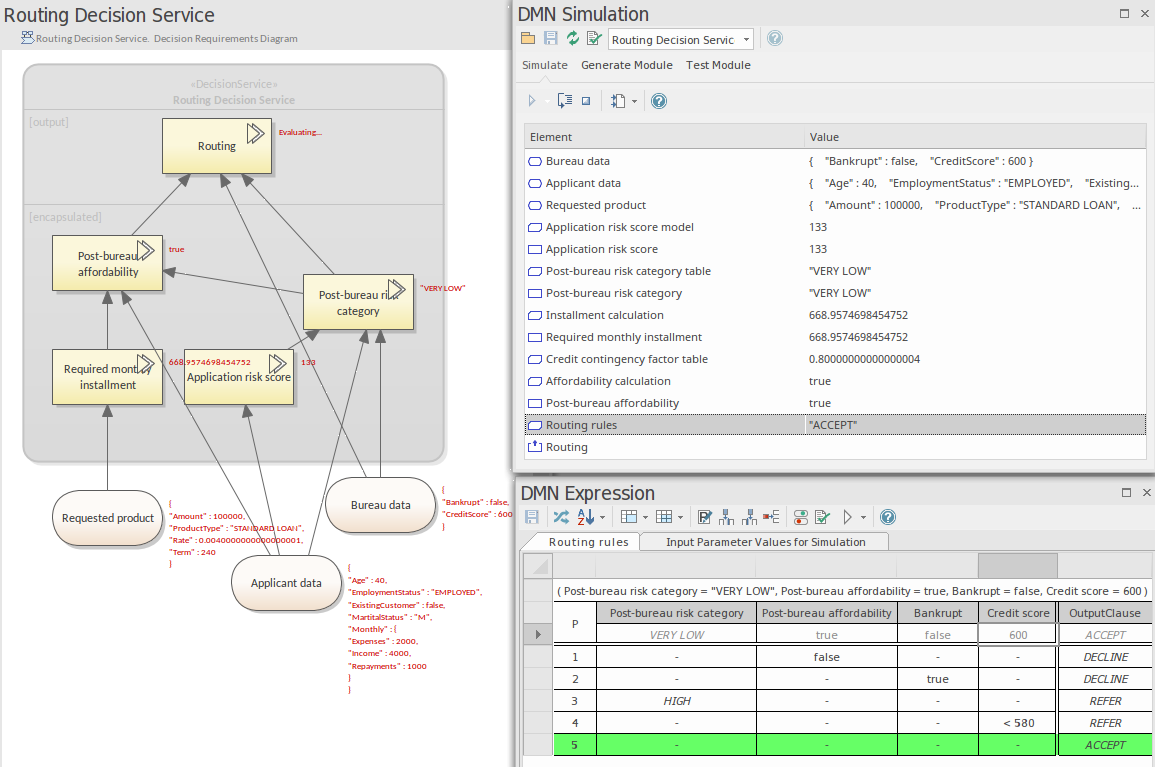Click the A-Z sort icon
The height and width of the screenshot is (767, 1155).
pos(585,517)
